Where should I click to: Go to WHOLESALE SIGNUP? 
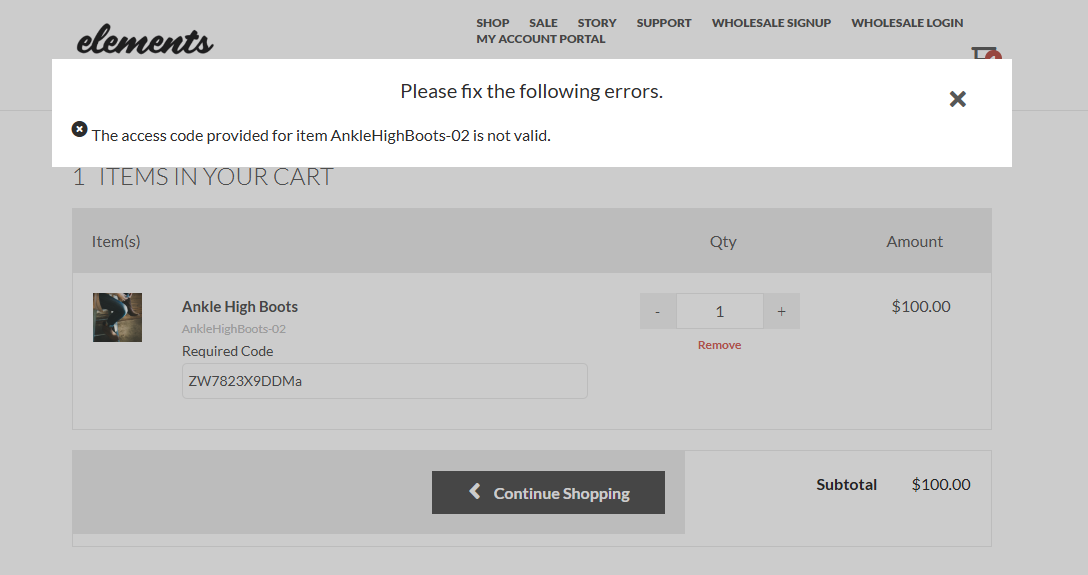(x=771, y=23)
